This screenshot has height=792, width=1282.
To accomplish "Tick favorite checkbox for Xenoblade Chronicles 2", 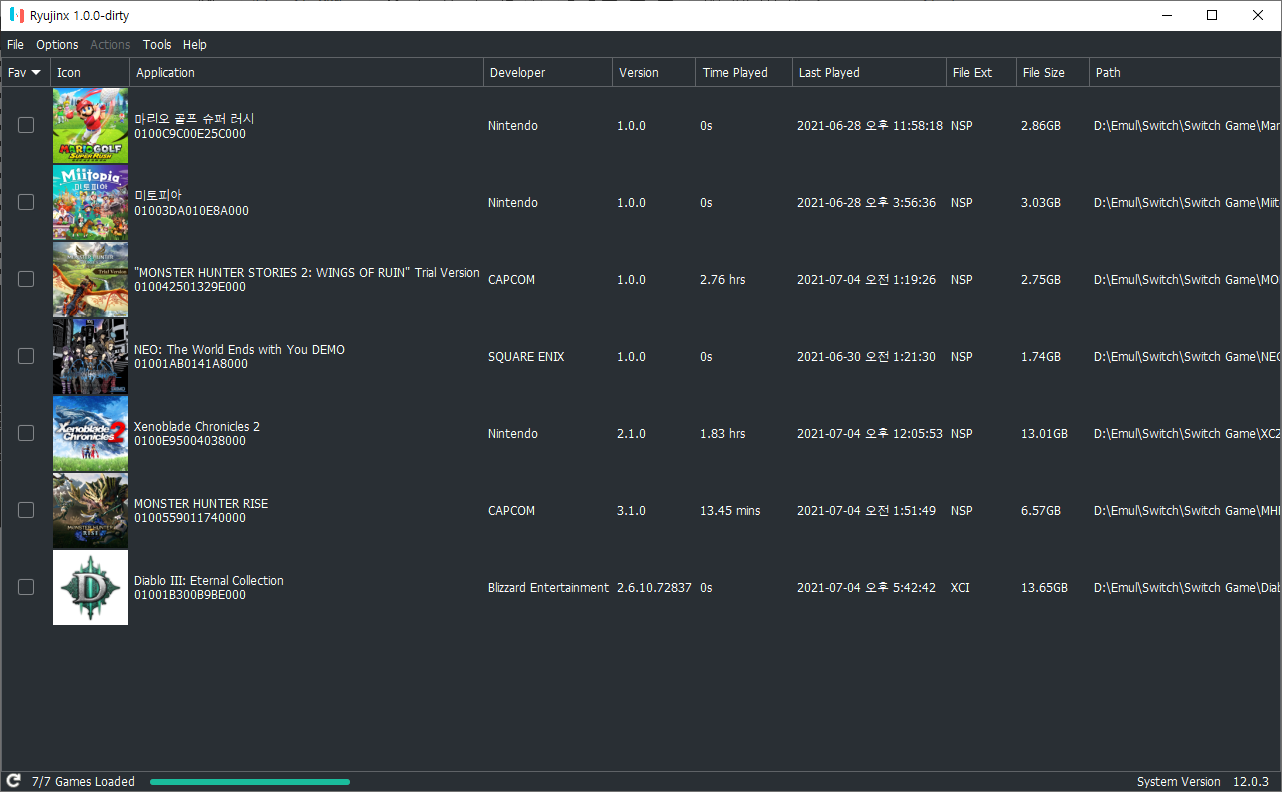I will [26, 433].
